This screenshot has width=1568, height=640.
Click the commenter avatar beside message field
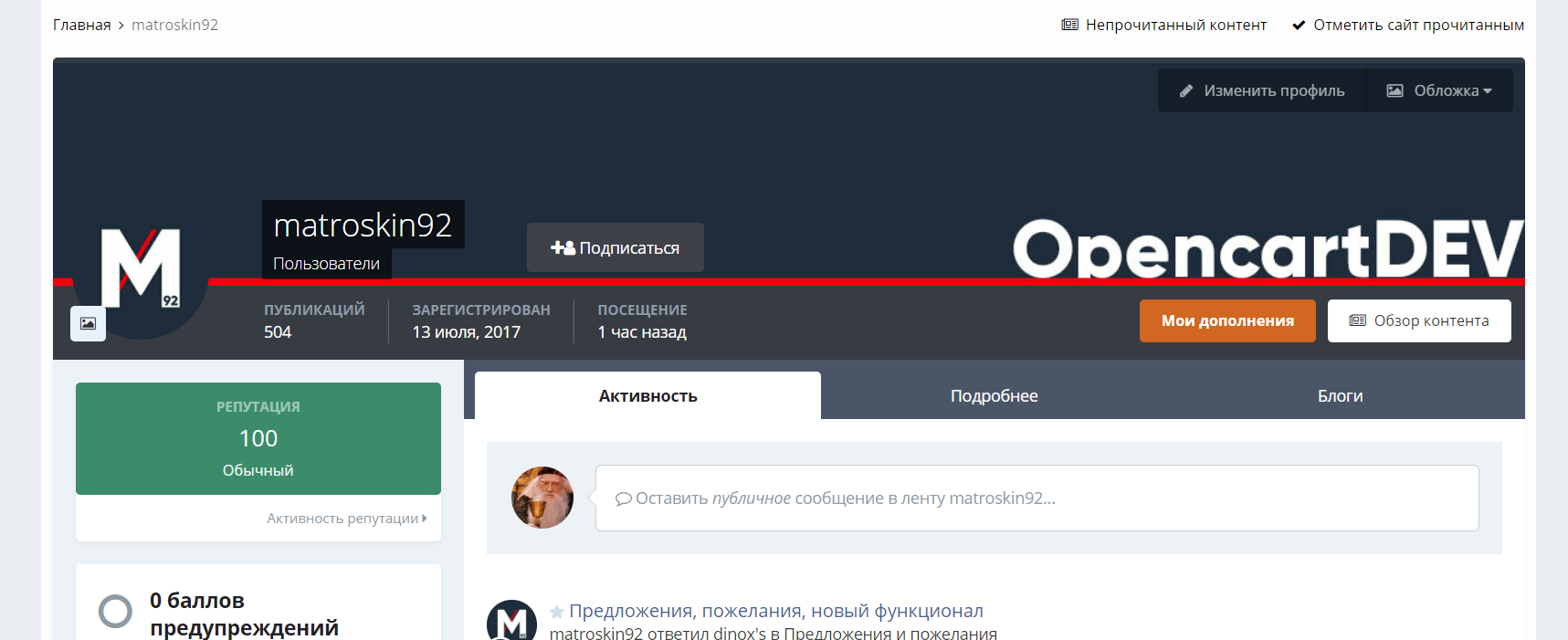tap(542, 498)
